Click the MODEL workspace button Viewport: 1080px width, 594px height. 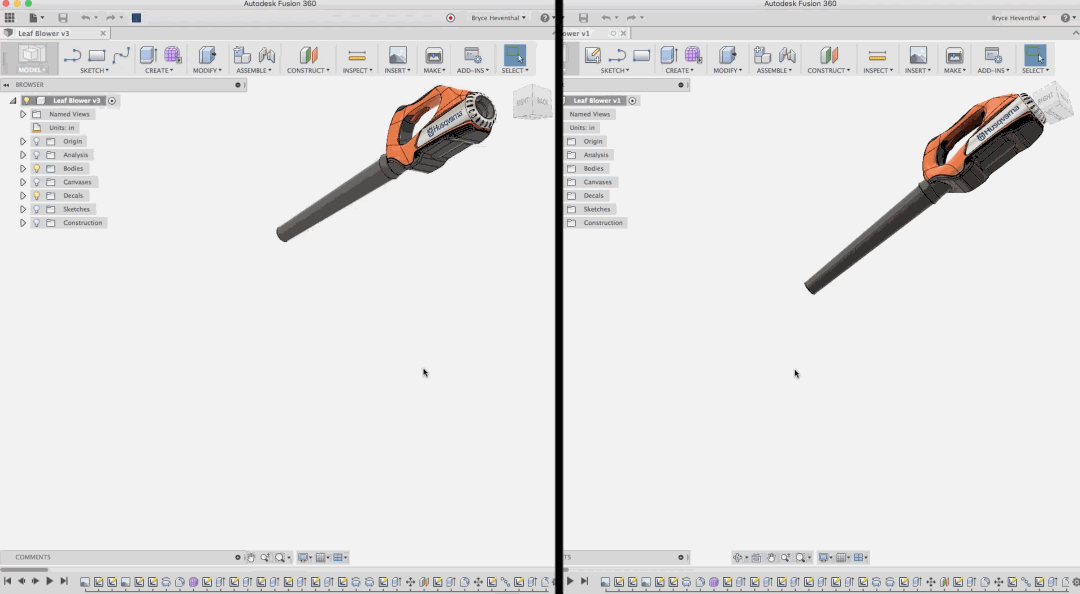pos(32,59)
